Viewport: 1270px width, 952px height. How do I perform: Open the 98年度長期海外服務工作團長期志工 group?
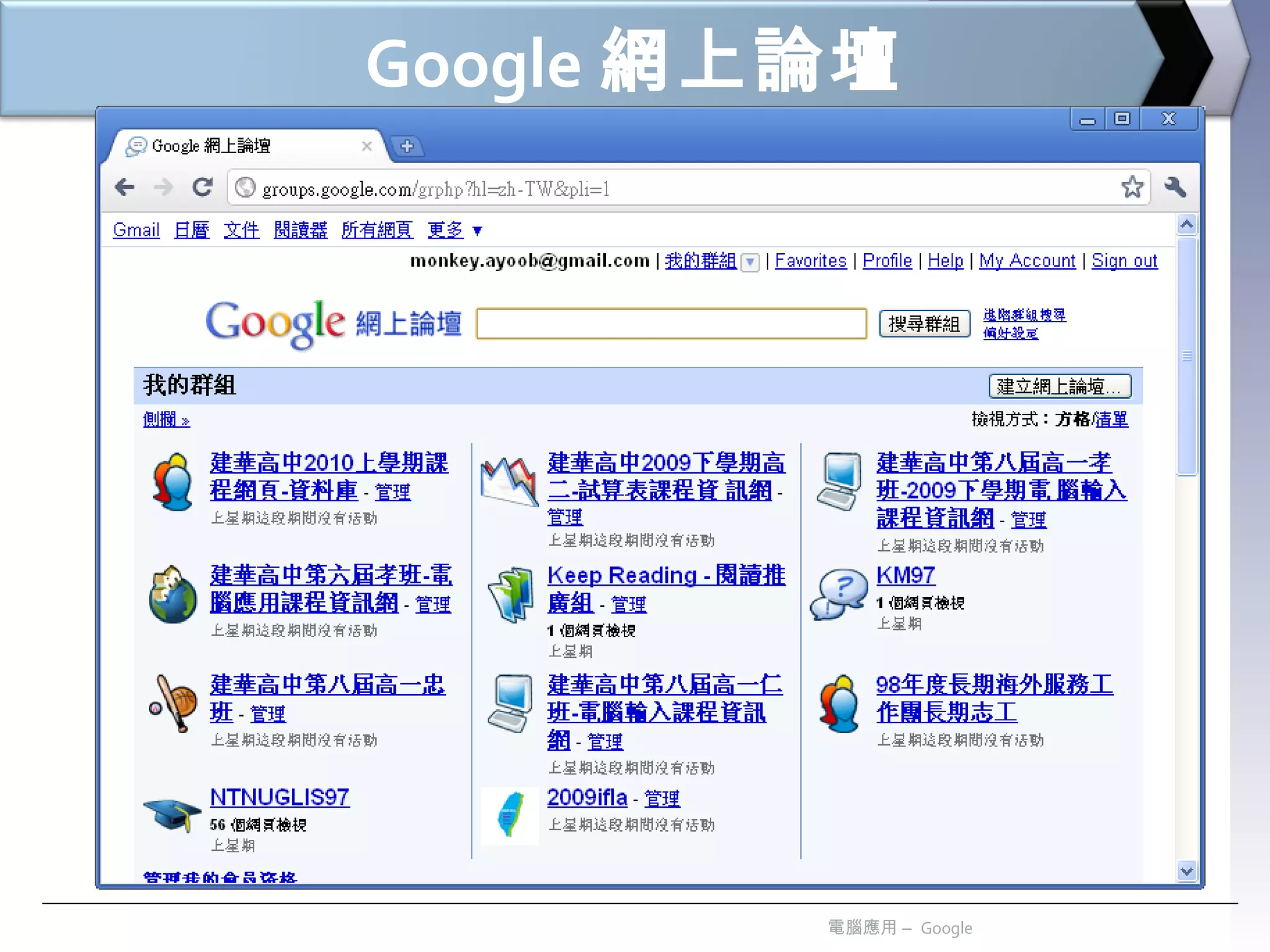(995, 699)
